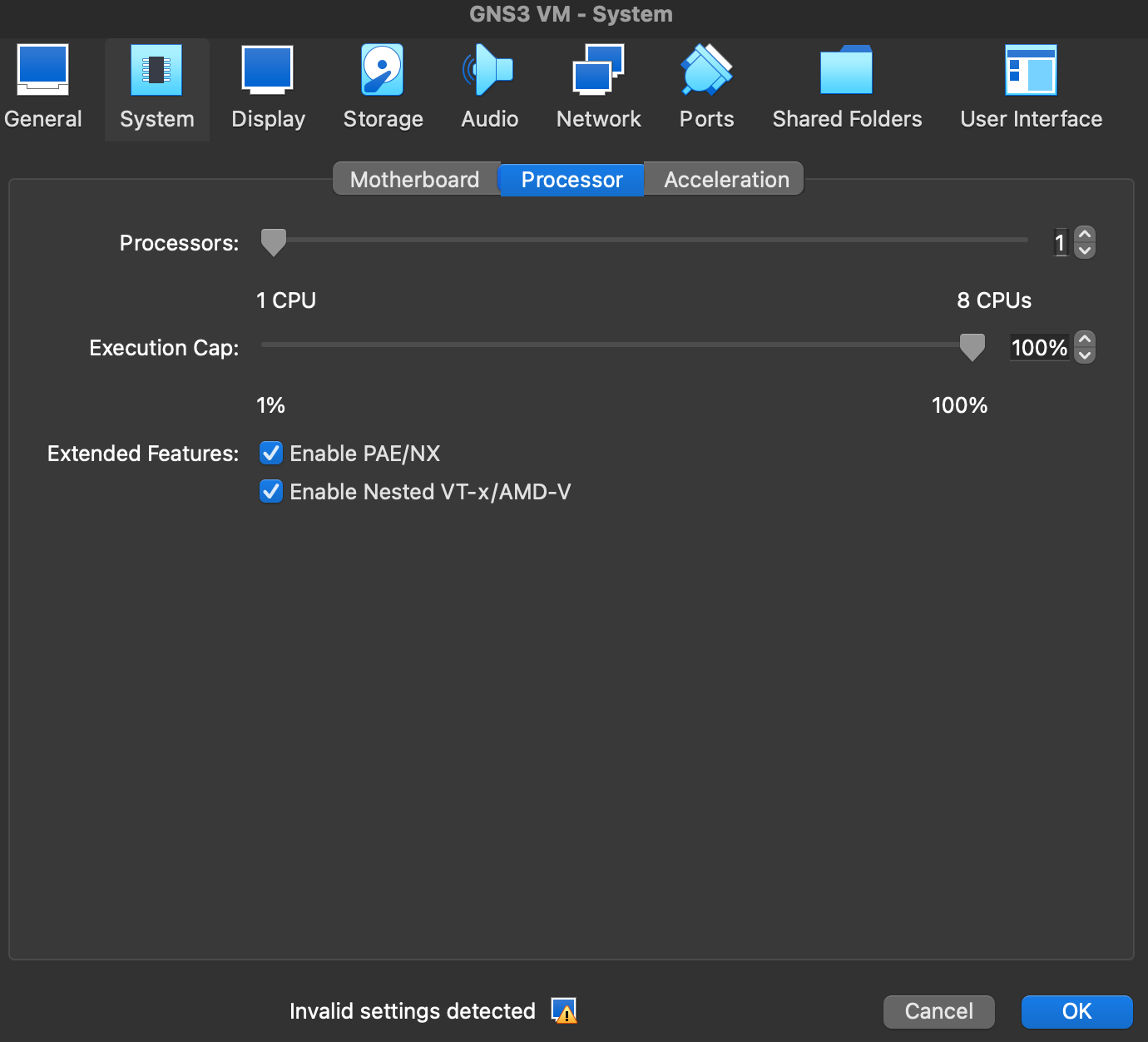
Task: Select the System settings icon
Action: point(156,83)
